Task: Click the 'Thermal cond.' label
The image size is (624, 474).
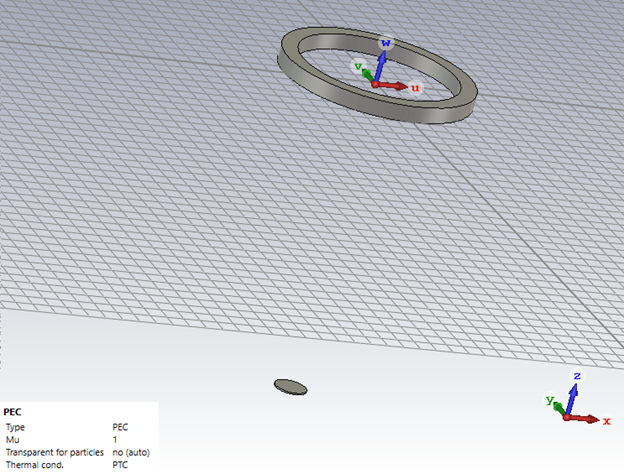Action: coord(35,465)
